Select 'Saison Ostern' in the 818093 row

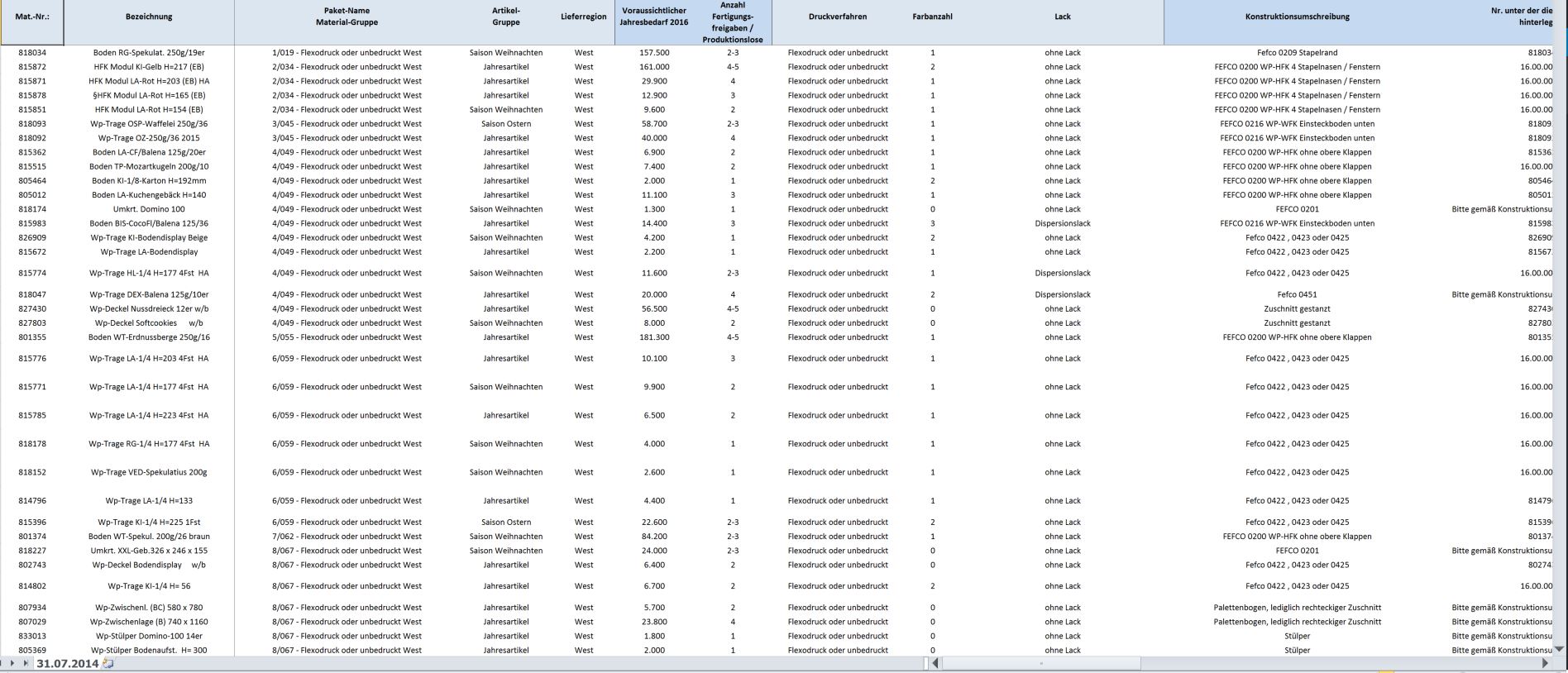(506, 124)
